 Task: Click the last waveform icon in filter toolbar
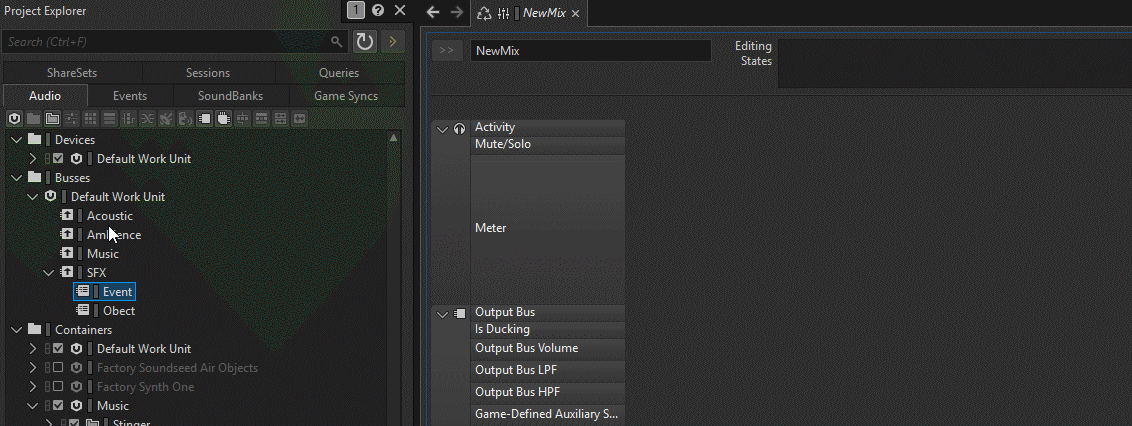tap(299, 118)
